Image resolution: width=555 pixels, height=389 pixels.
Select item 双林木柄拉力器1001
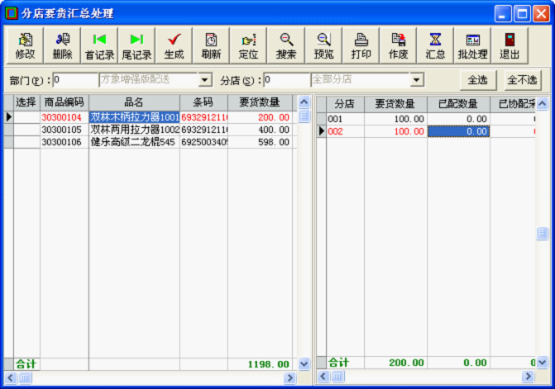135,118
